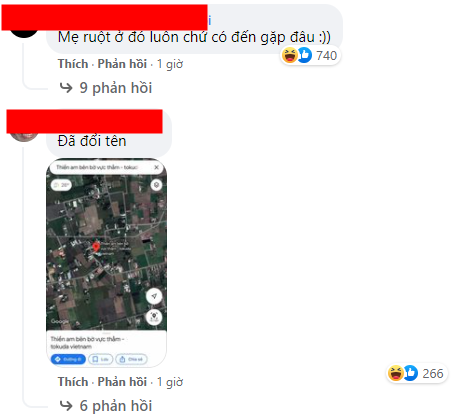The image size is (456, 415).
Task: Click the map layers icon in screenshot
Action: [x=156, y=185]
